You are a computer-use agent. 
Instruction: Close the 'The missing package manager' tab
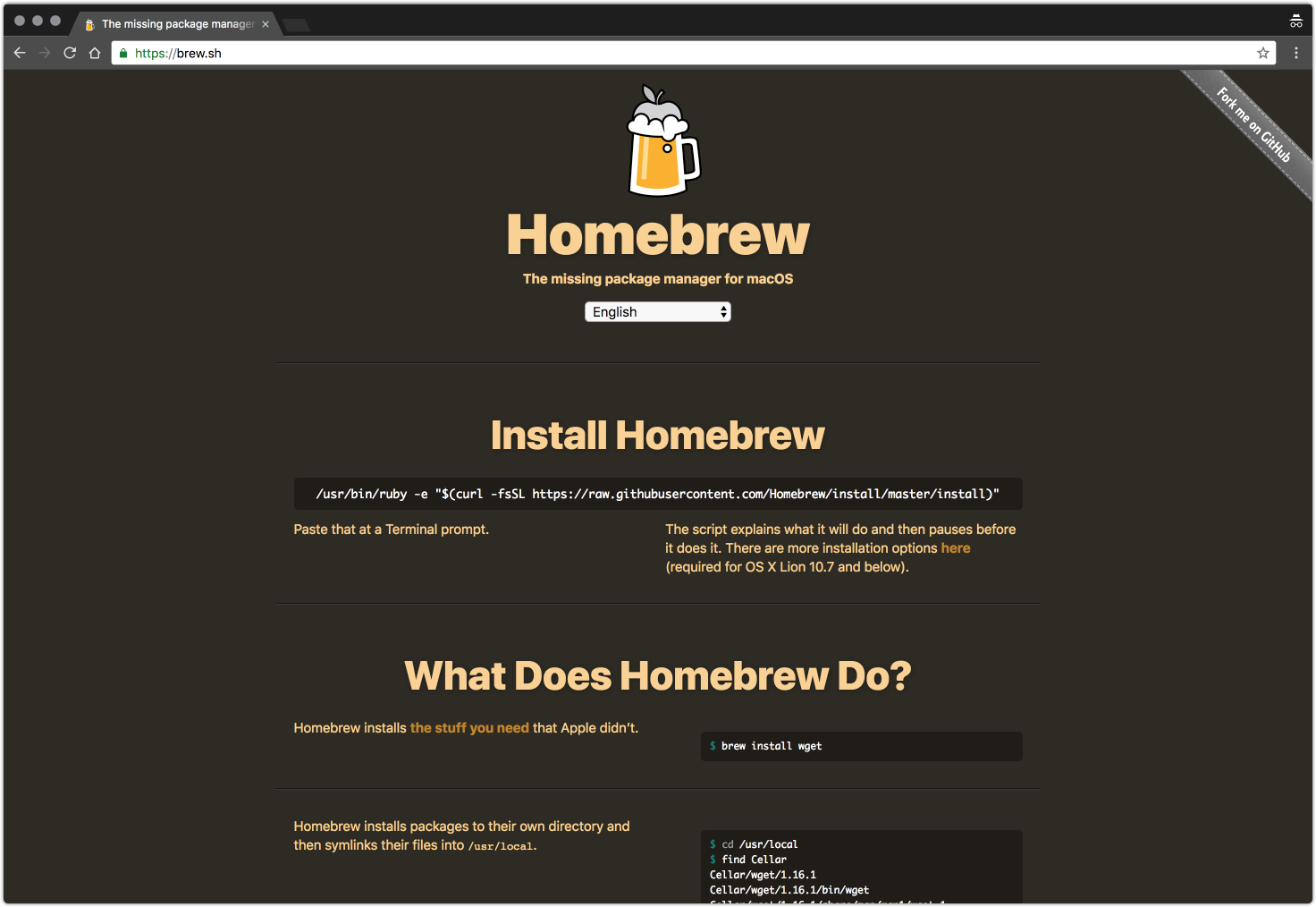click(x=266, y=24)
